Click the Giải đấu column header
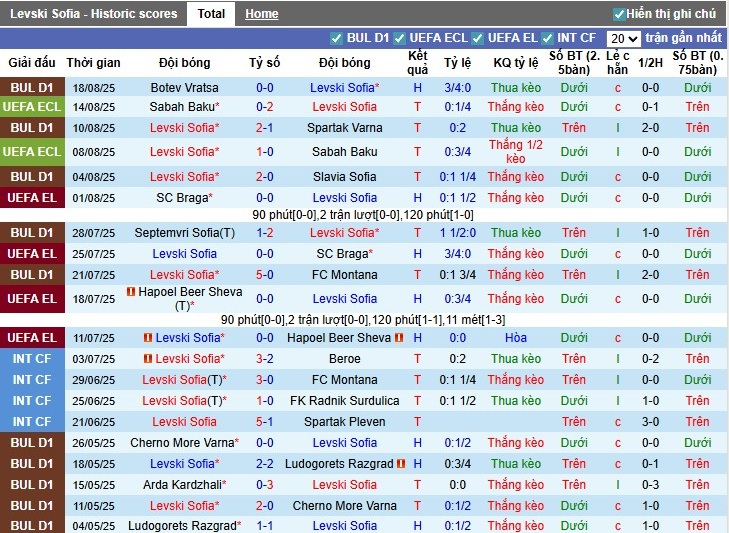Screen dimensions: 729x533 pyautogui.click(x=32, y=62)
